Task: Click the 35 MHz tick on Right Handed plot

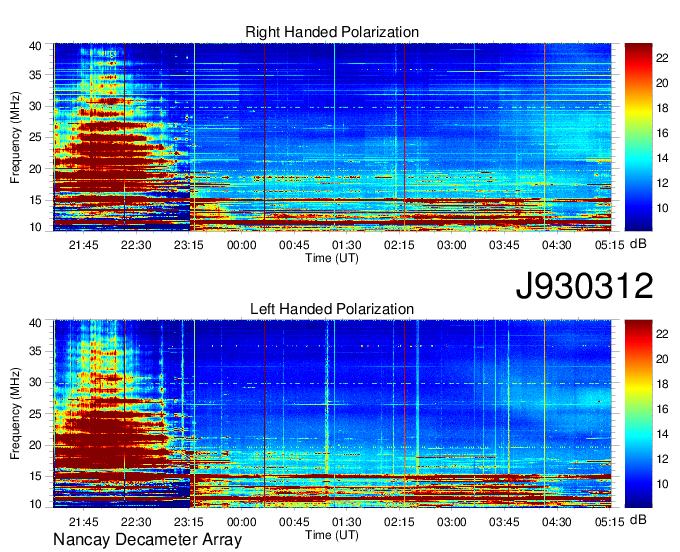Action: click(x=35, y=75)
